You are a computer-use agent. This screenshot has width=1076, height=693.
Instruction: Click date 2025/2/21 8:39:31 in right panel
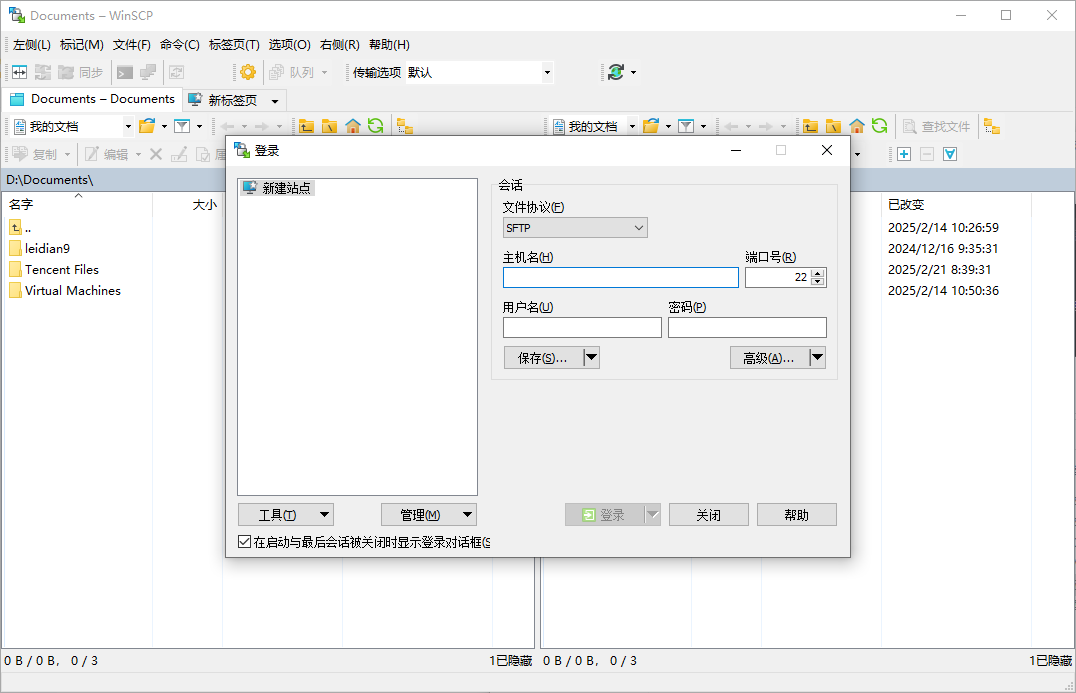[939, 270]
